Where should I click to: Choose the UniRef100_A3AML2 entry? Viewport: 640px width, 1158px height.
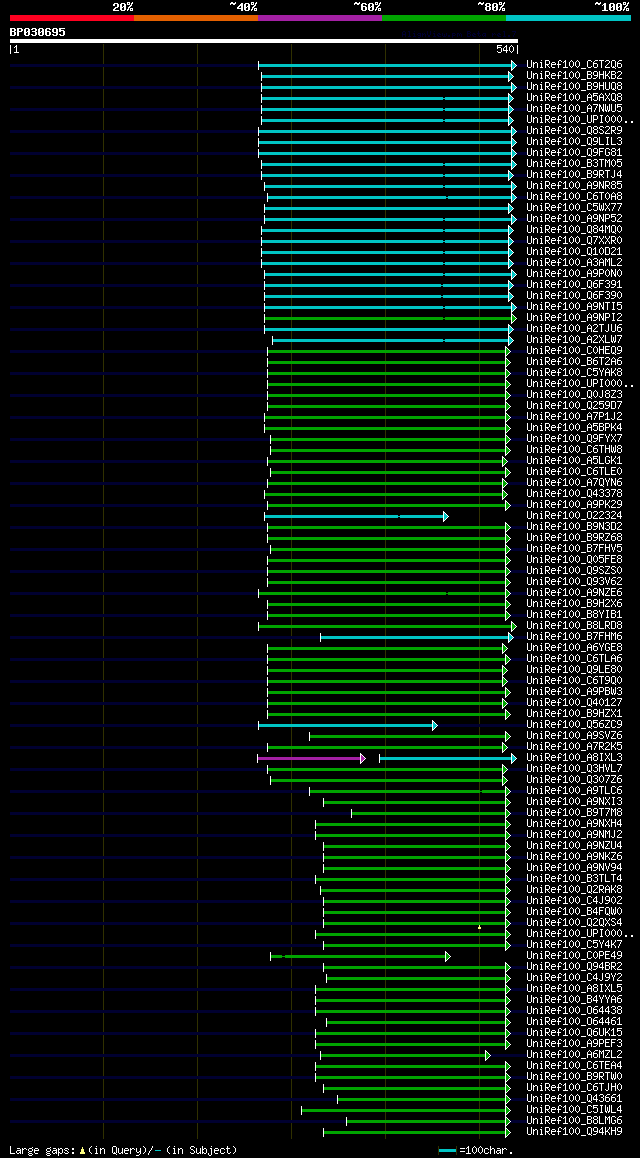(574, 262)
